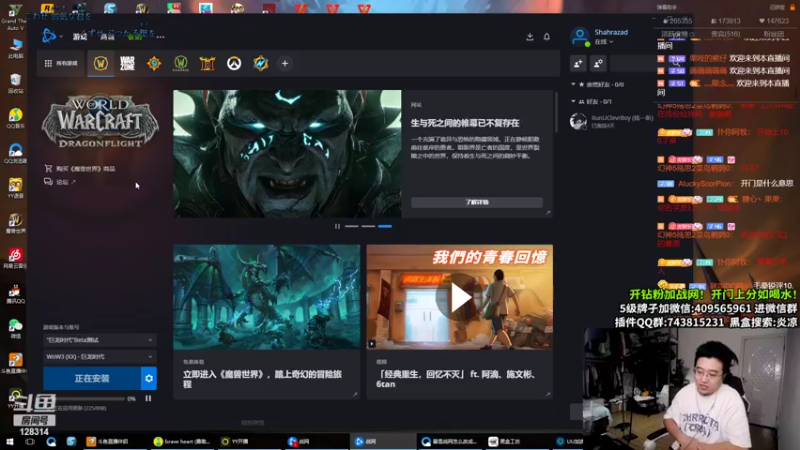Screen dimensions: 800x450
Task: Open Grand Theft Auto V desktop shortcut
Action: coord(14,17)
